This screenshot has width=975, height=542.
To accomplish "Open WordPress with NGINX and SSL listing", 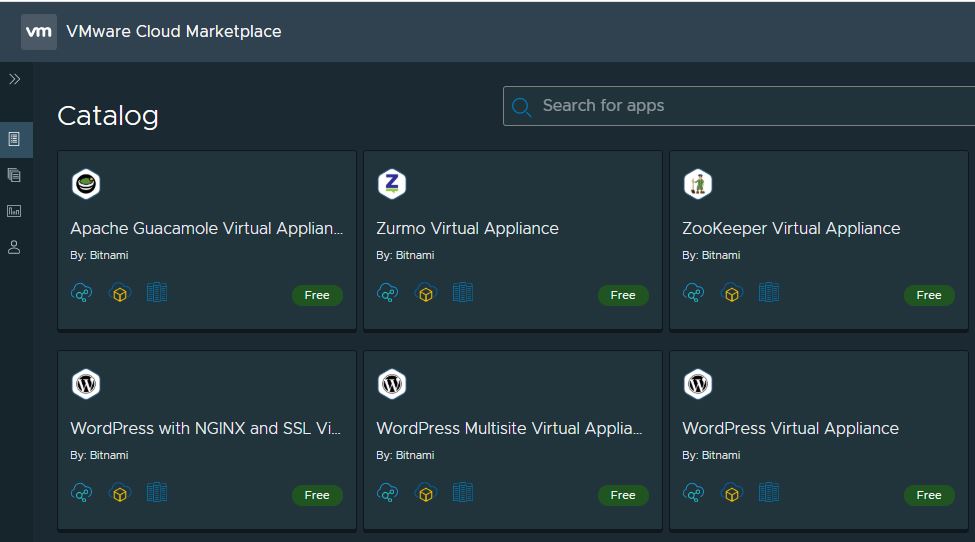I will pyautogui.click(x=206, y=429).
